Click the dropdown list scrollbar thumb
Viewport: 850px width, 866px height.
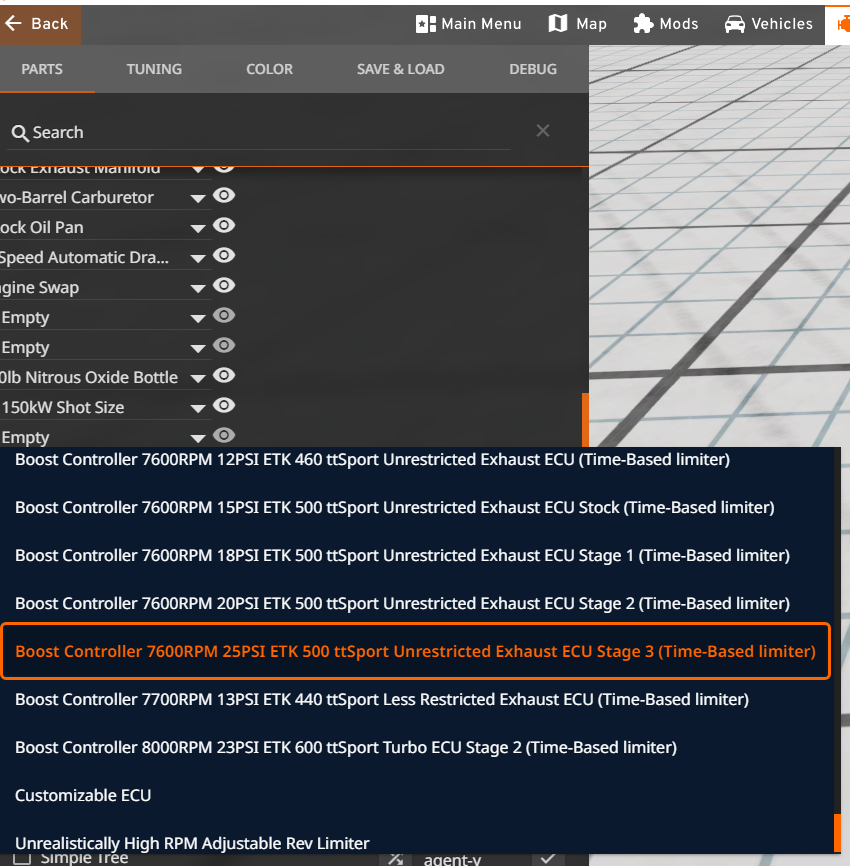tap(837, 833)
